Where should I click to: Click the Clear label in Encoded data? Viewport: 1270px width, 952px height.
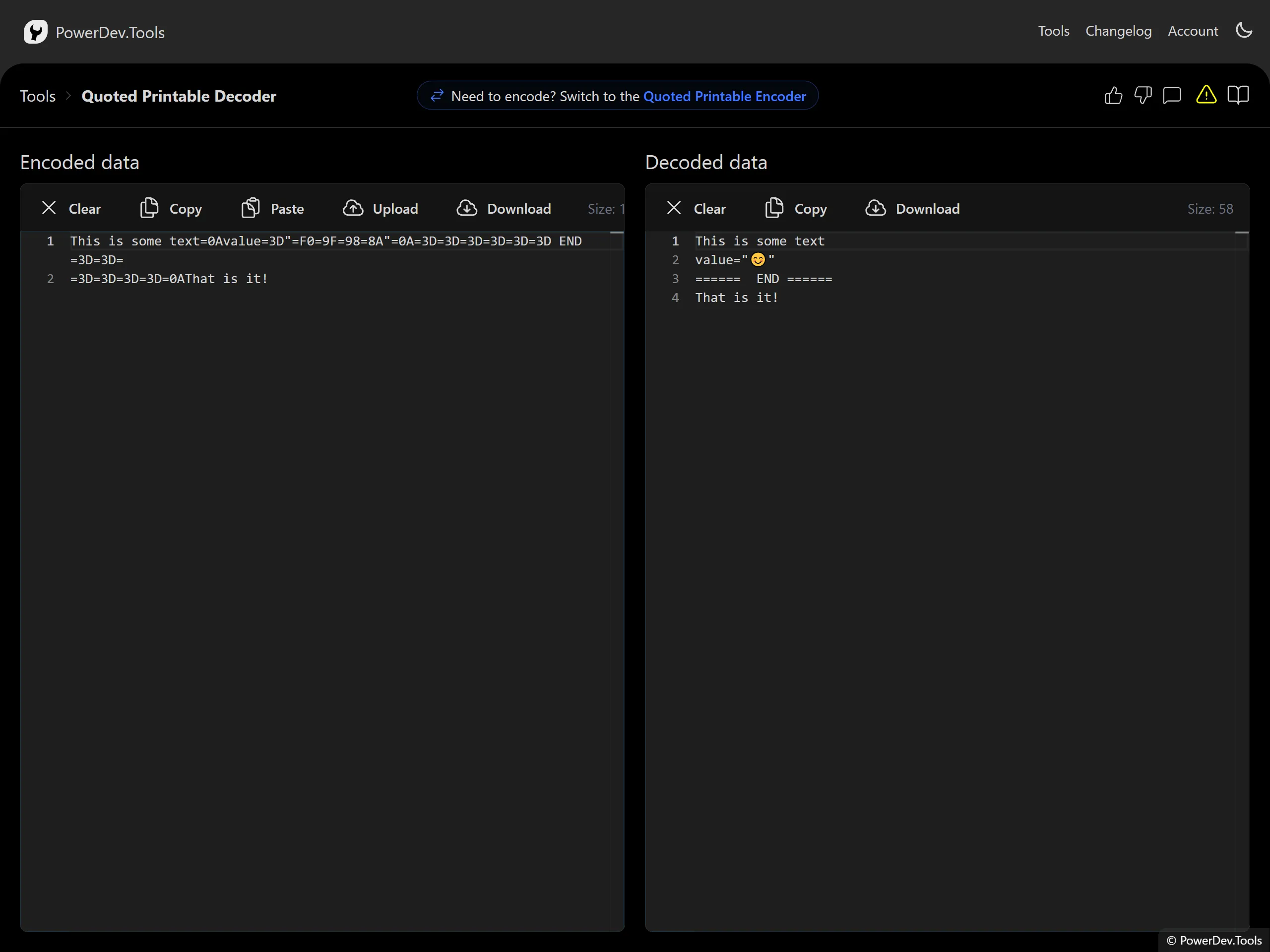click(x=84, y=209)
